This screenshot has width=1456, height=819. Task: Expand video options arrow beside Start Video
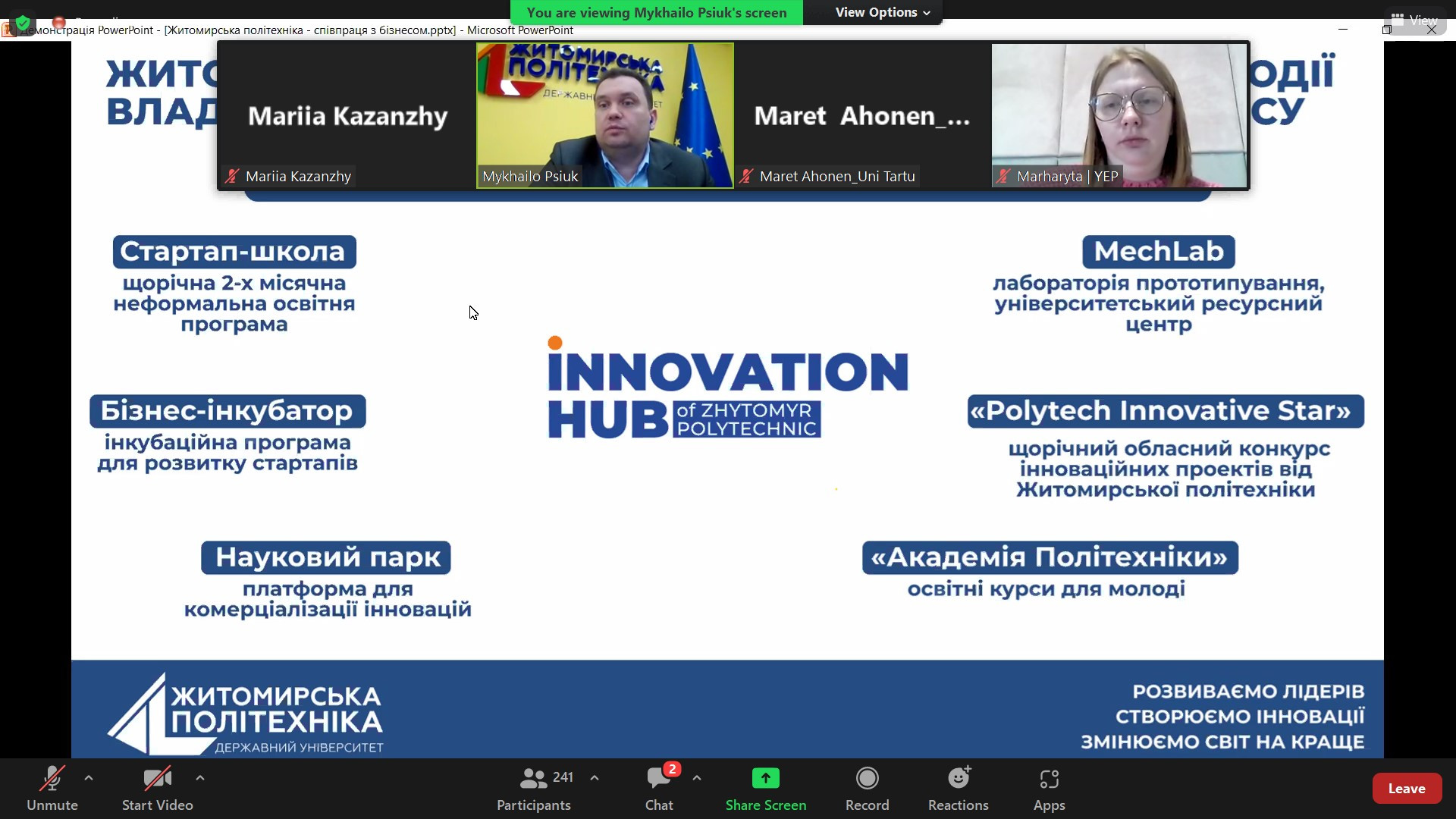pyautogui.click(x=200, y=778)
